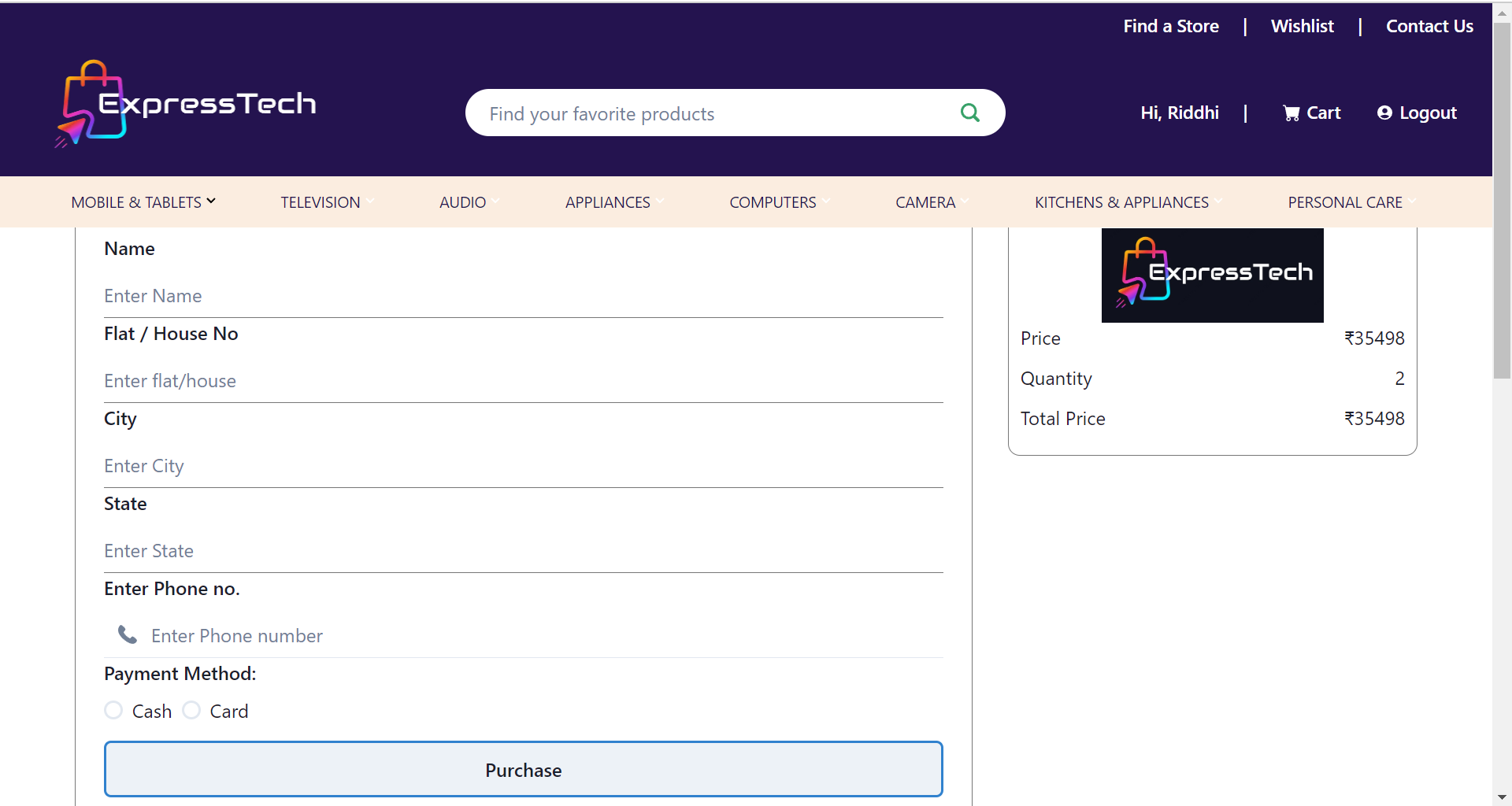Open the Cart using the cart icon

coord(1291,113)
